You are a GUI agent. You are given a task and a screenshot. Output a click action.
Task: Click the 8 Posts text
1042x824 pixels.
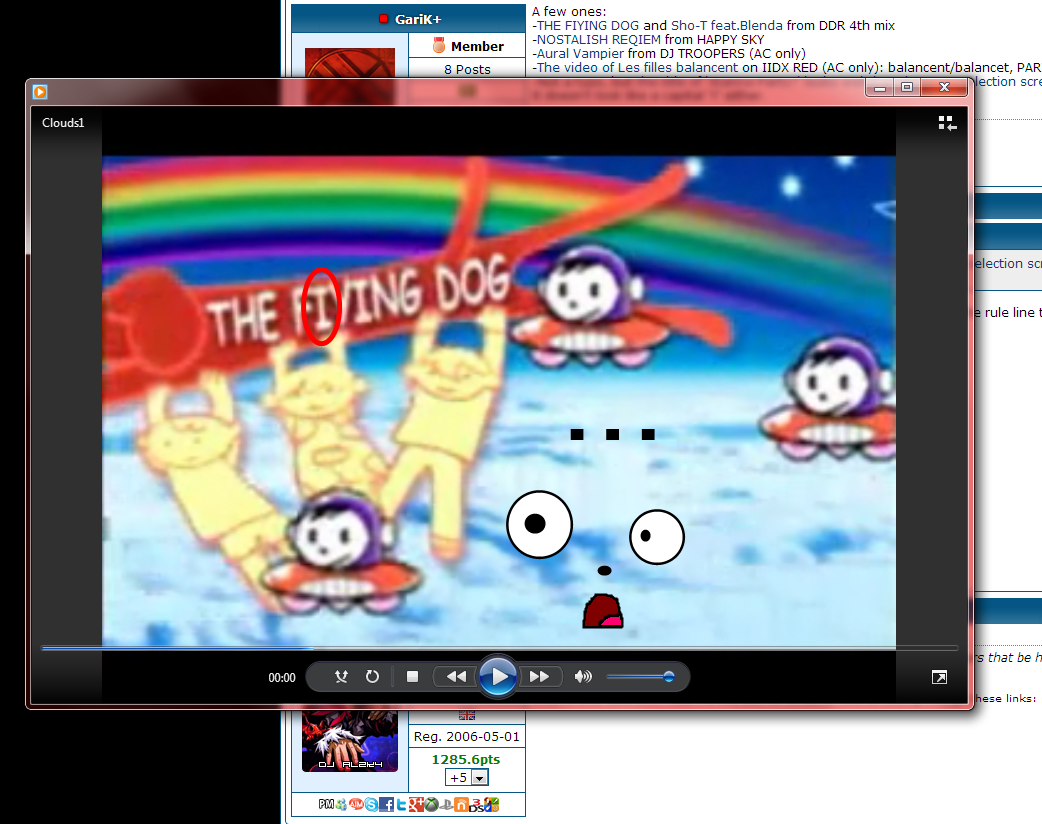(467, 69)
